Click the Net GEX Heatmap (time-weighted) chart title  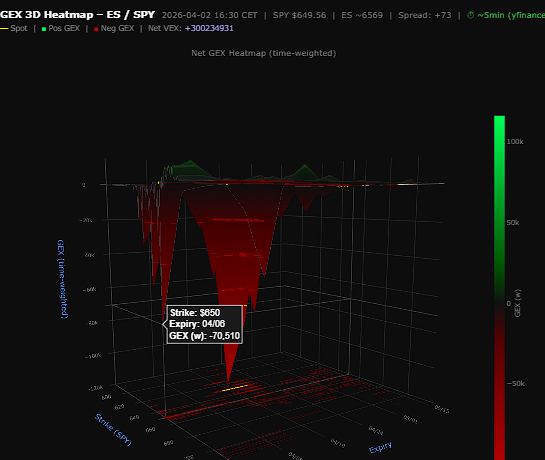263,53
